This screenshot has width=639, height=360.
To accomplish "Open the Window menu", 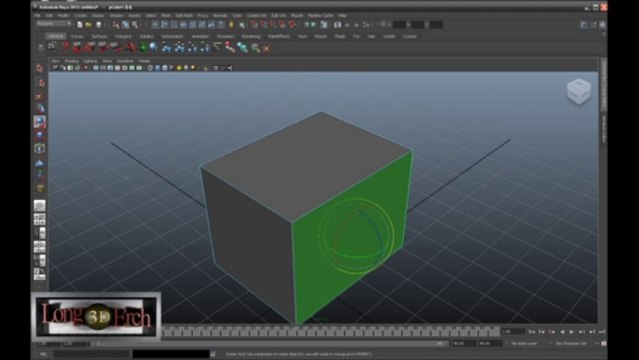I will pos(116,15).
